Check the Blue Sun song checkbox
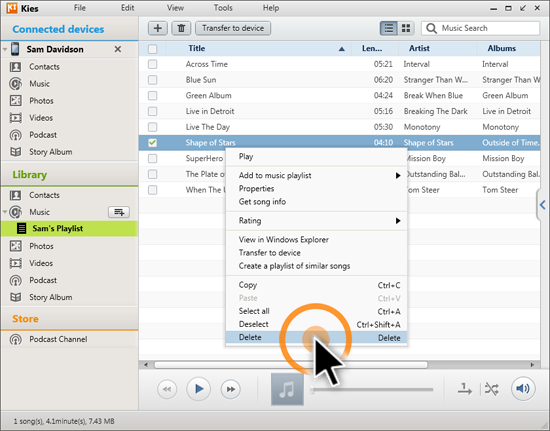 coord(153,80)
